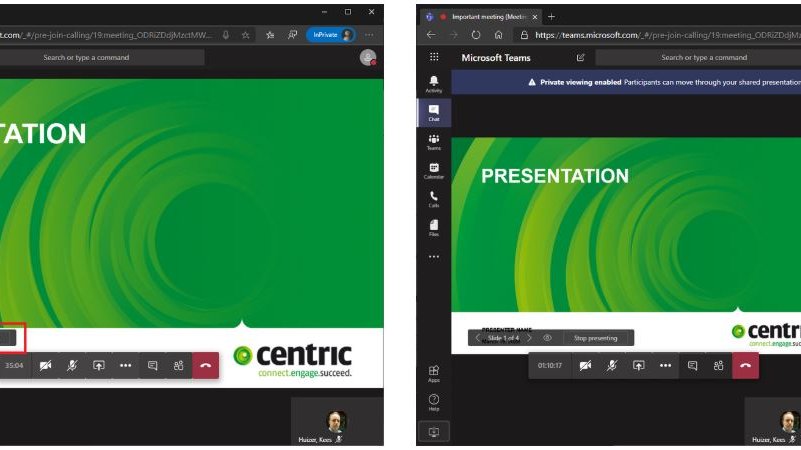Open Files in right window sidebar

tap(434, 227)
